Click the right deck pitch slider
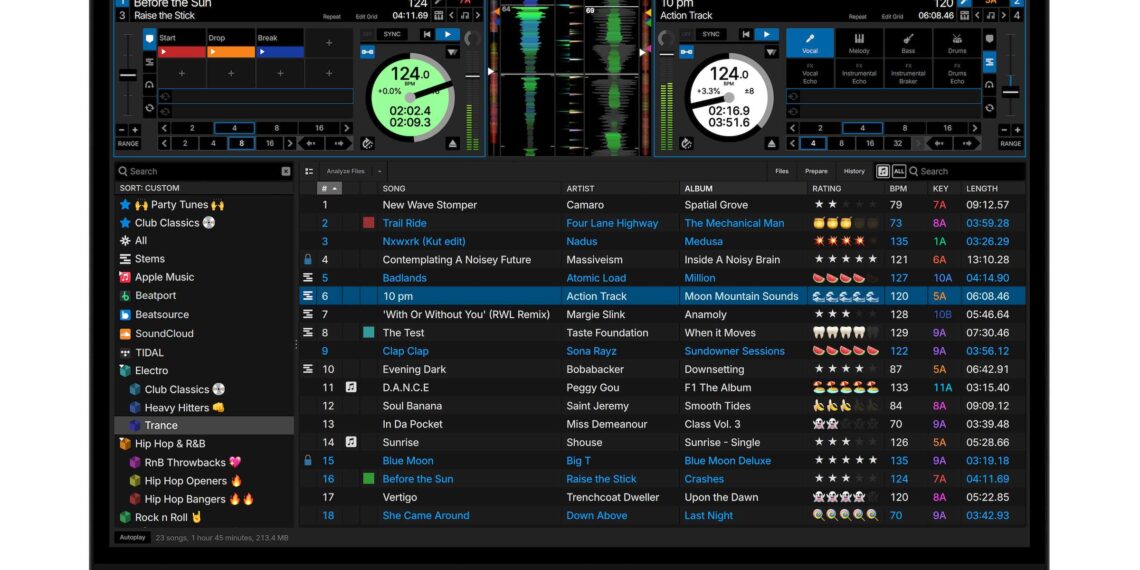Screen dimensions: 1140x570 (x=1009, y=91)
